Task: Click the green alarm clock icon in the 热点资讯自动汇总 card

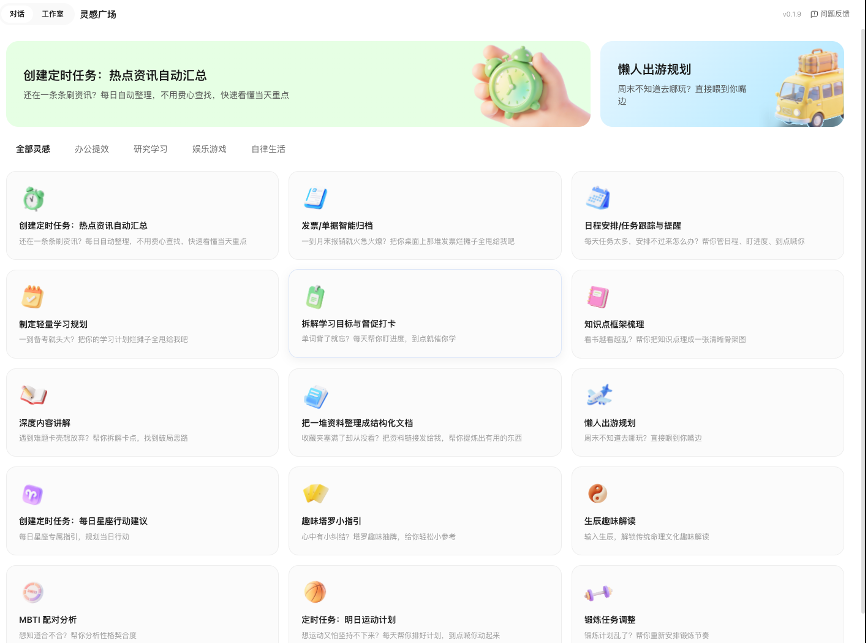Action: (x=33, y=198)
